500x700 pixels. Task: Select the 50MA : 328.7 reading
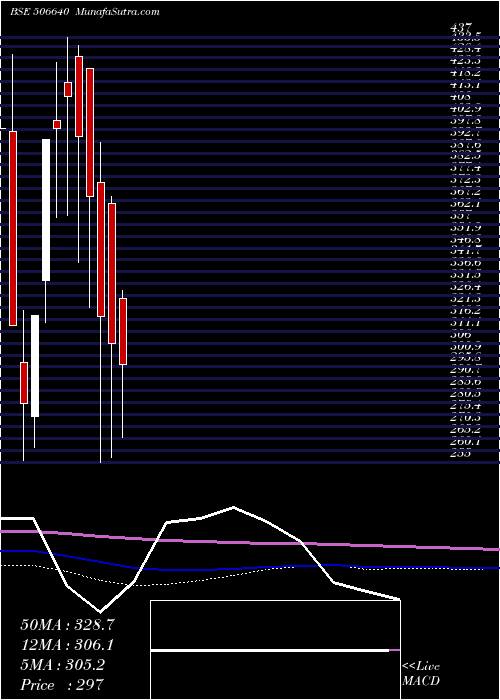(67, 625)
